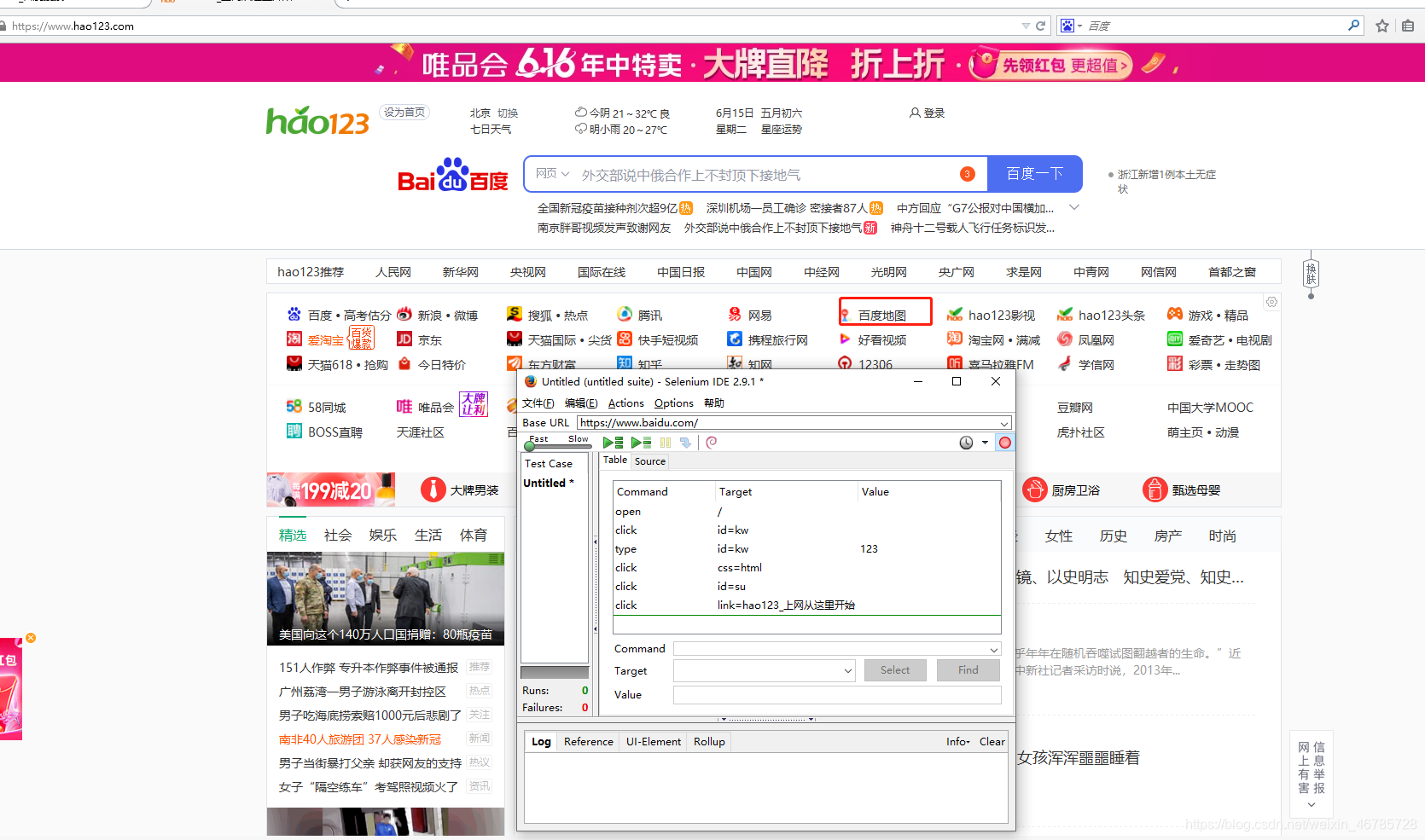Close the floating red packet ad

tap(31, 638)
